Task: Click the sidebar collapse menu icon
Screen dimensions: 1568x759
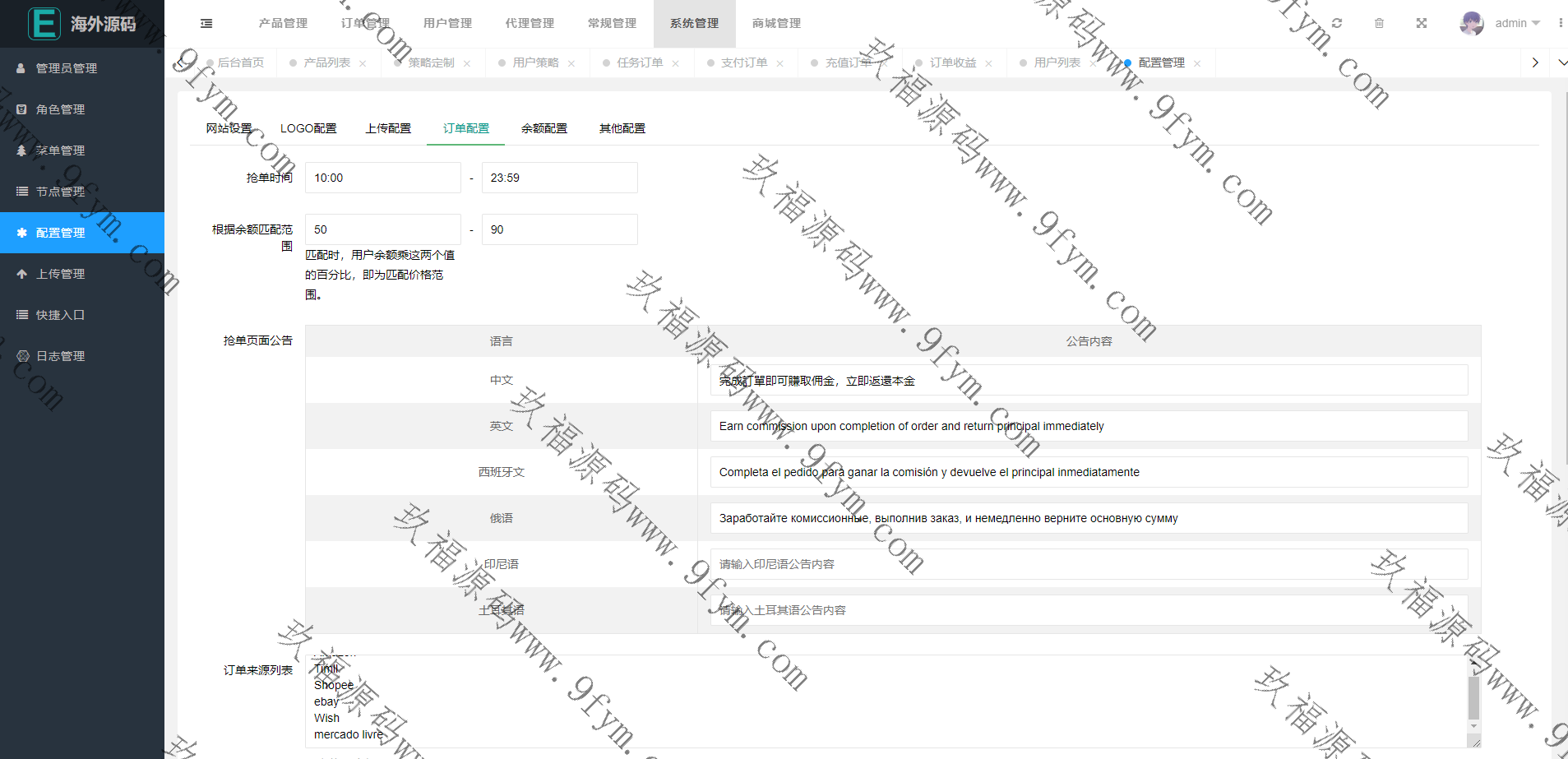Action: (206, 24)
